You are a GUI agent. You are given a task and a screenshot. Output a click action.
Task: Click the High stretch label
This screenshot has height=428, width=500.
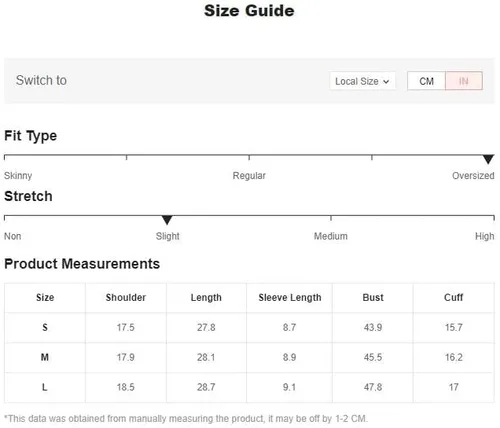point(485,236)
